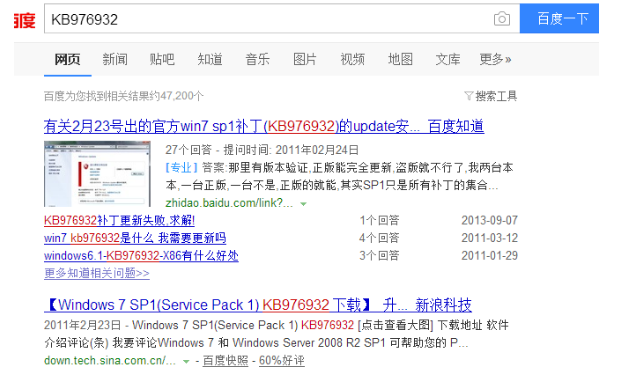Viewport: 638px width, 368px height.
Task: Open the zhidao.baidu.com/link green URL
Action: (x=229, y=203)
